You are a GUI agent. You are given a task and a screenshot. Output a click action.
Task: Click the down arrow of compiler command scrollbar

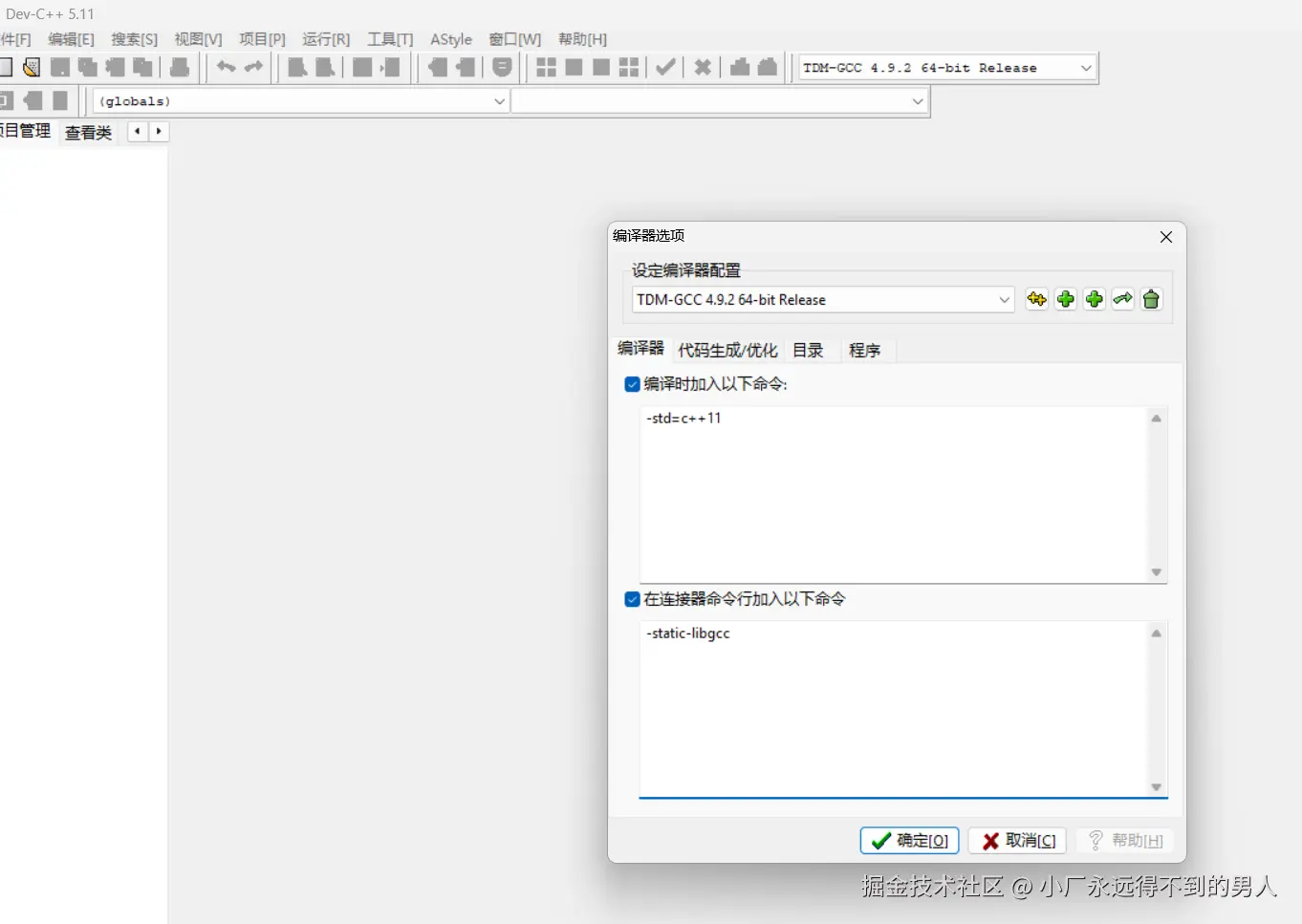coord(1157,572)
